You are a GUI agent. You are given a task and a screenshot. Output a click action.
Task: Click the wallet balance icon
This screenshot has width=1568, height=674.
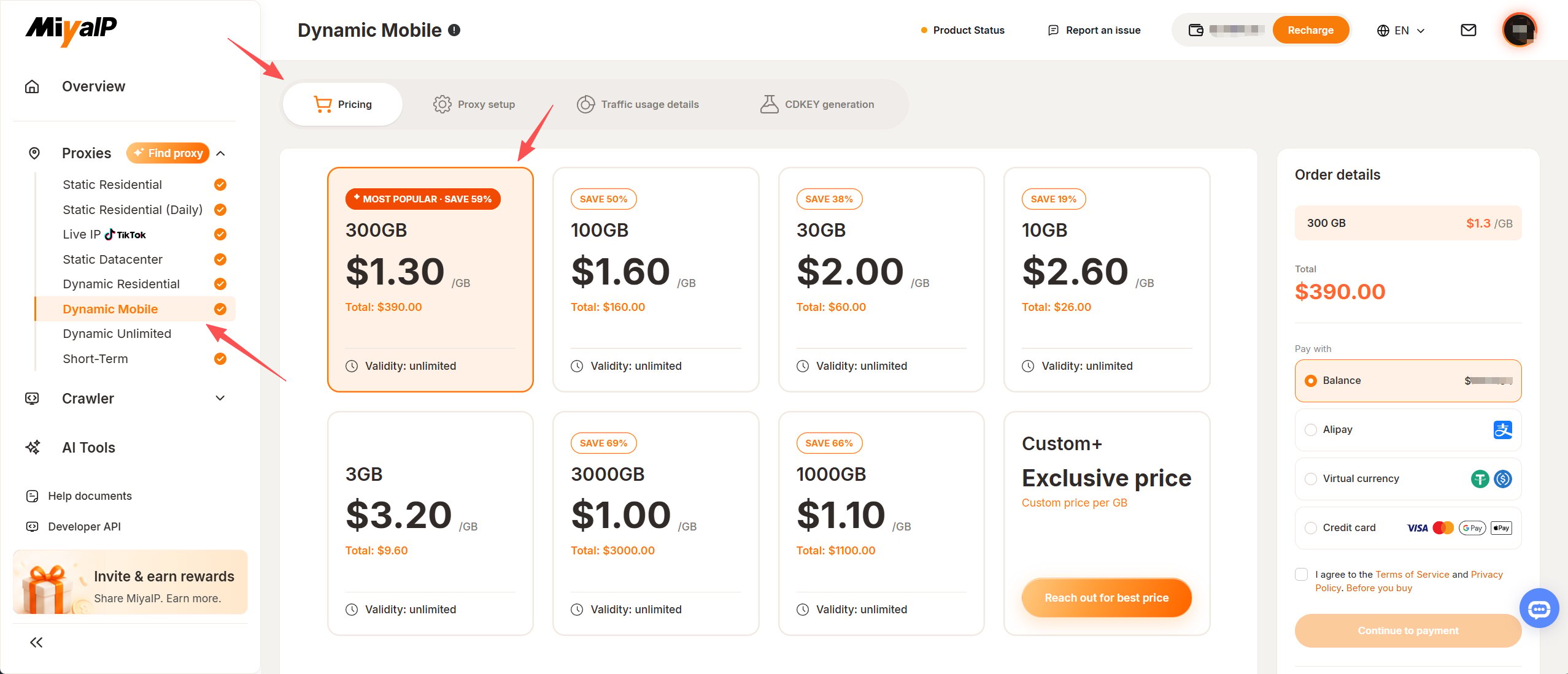tap(1195, 30)
